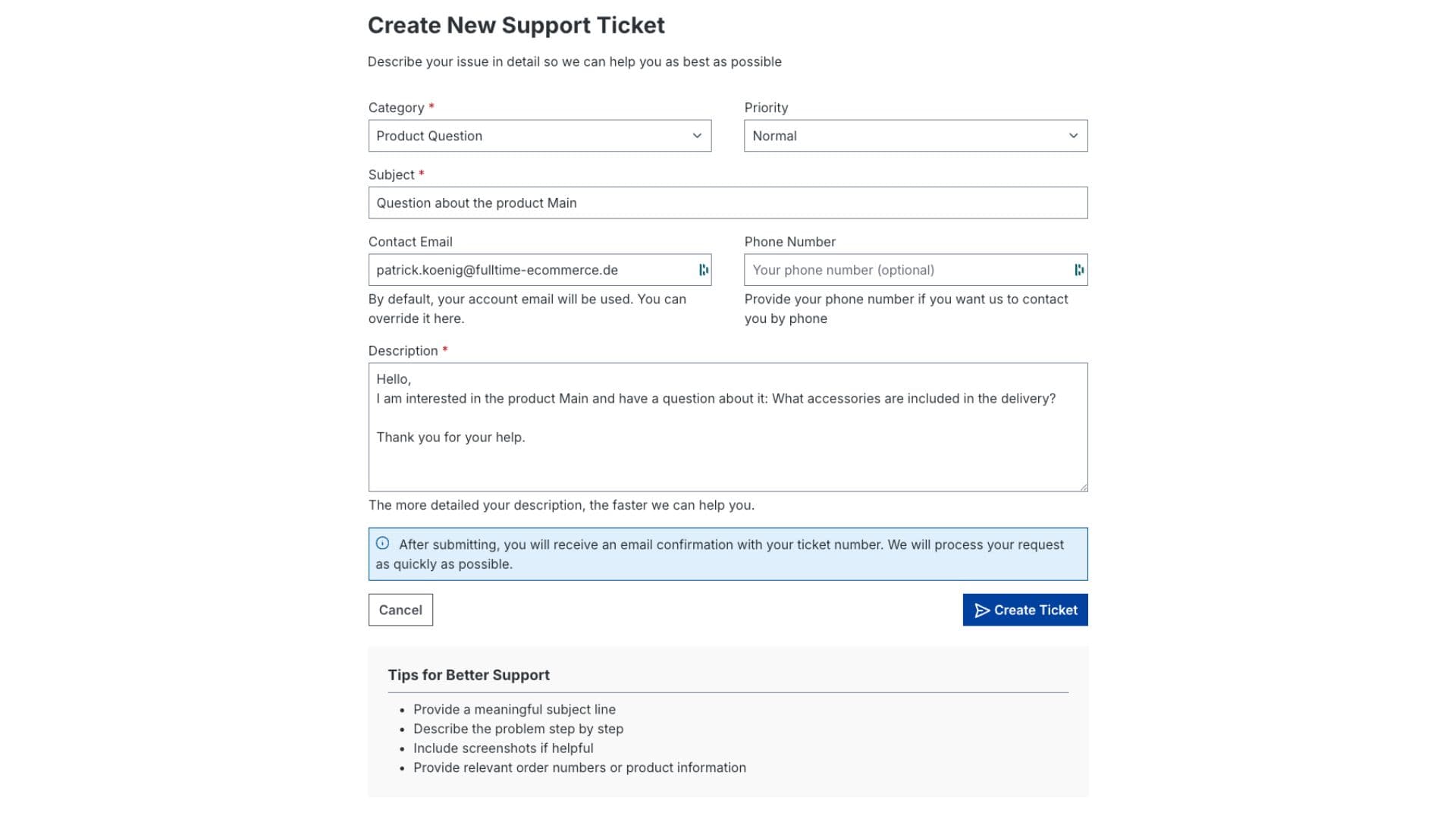
Task: Click the Create New Support Ticket heading
Action: point(516,25)
